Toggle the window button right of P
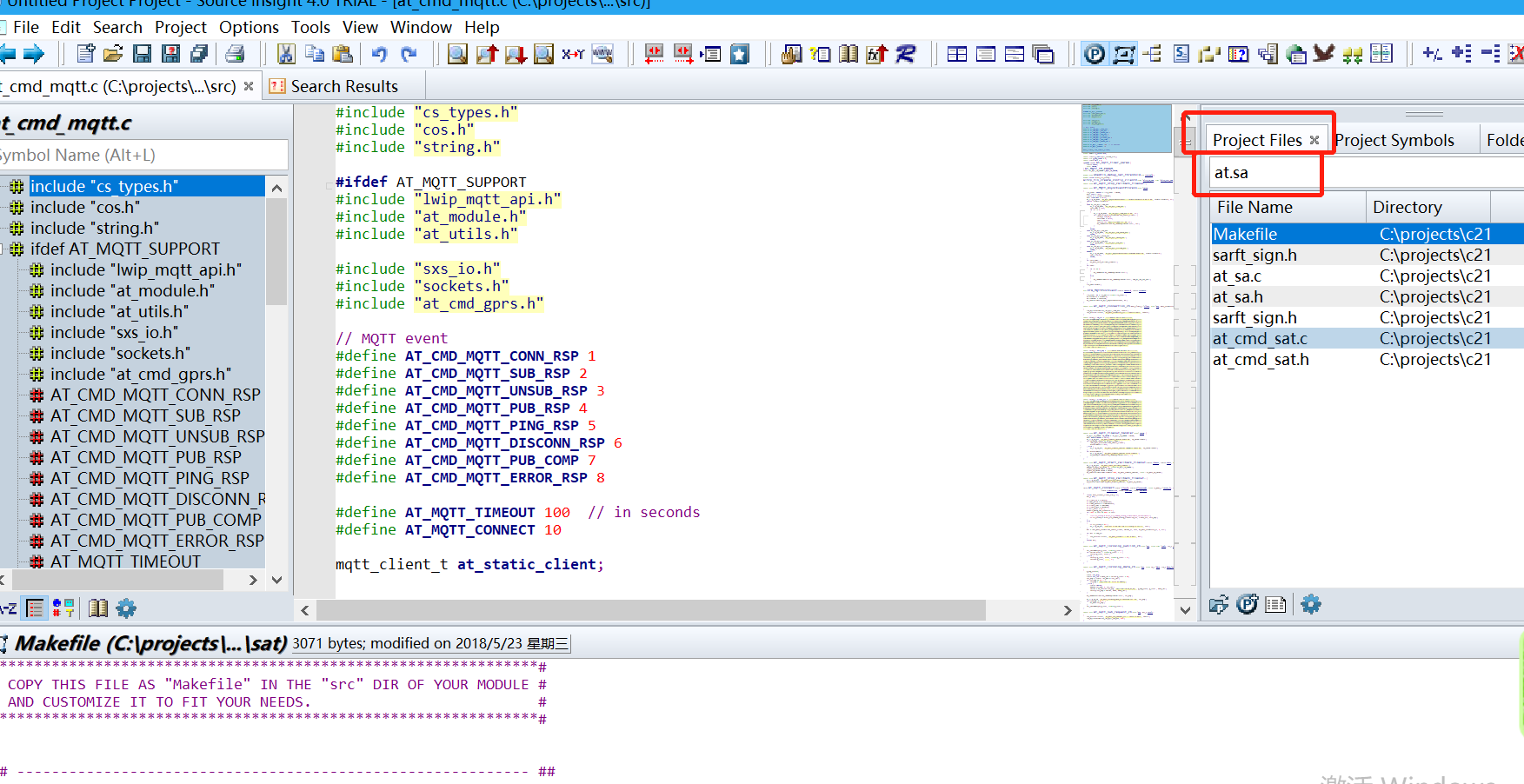Image resolution: width=1524 pixels, height=784 pixels. 1123,54
